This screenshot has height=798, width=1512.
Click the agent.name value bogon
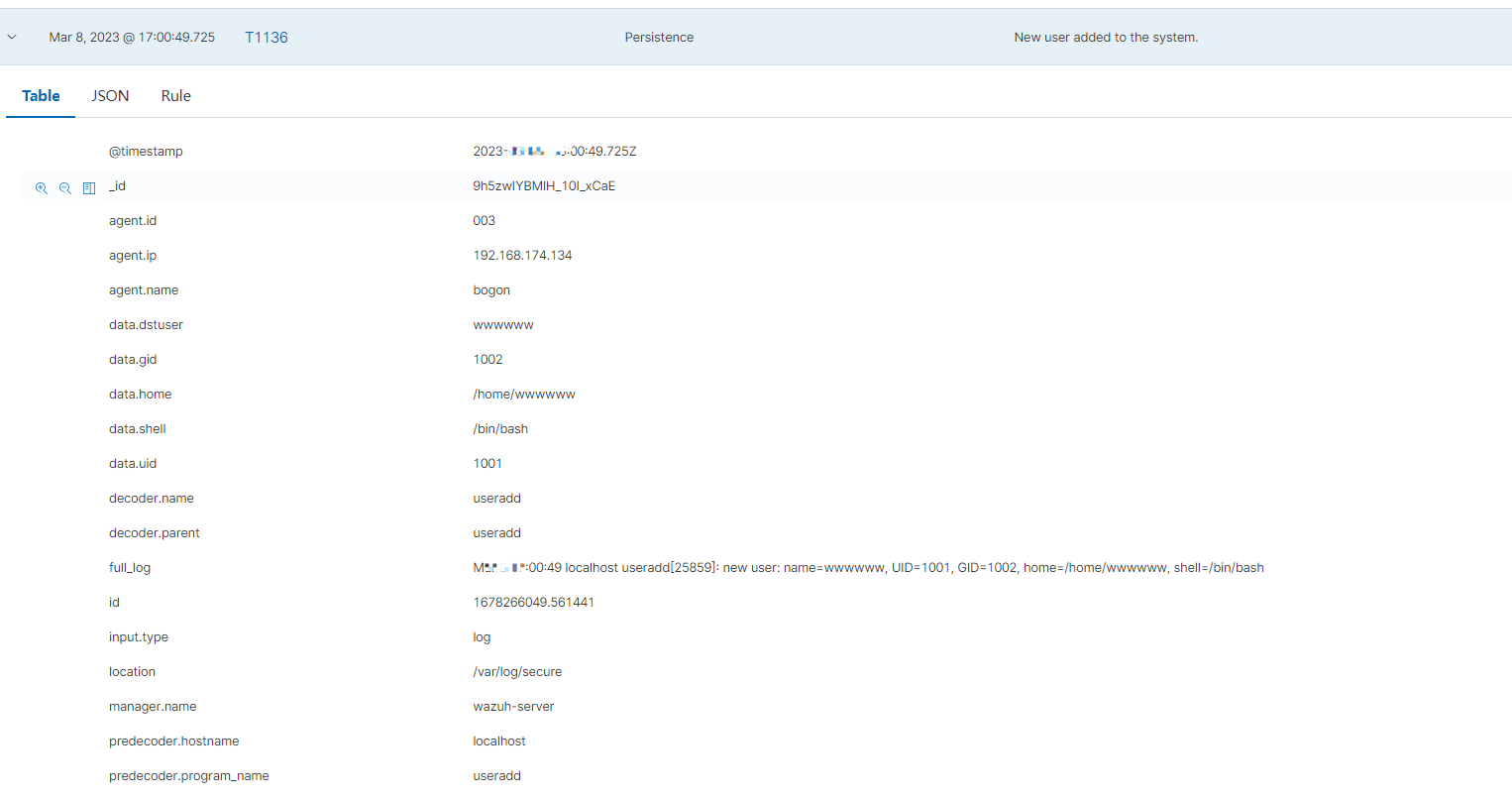[x=491, y=290]
